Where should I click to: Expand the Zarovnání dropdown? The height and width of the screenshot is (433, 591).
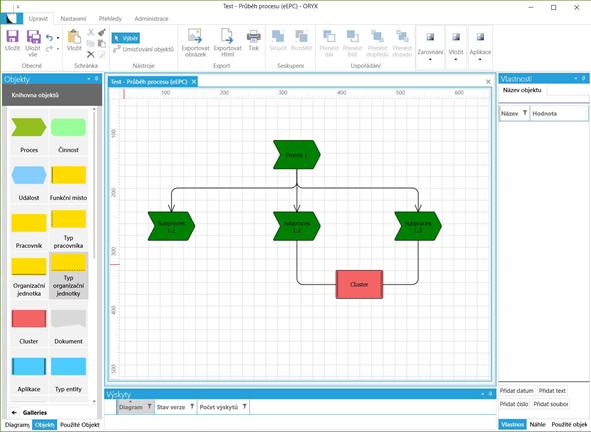[430, 47]
